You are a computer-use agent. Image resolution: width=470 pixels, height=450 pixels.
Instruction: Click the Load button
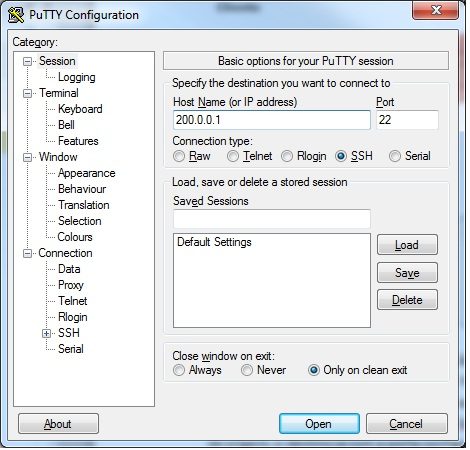pyautogui.click(x=407, y=245)
